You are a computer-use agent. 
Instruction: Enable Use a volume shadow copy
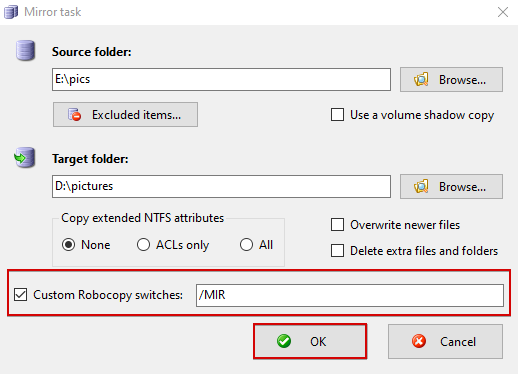(x=337, y=115)
